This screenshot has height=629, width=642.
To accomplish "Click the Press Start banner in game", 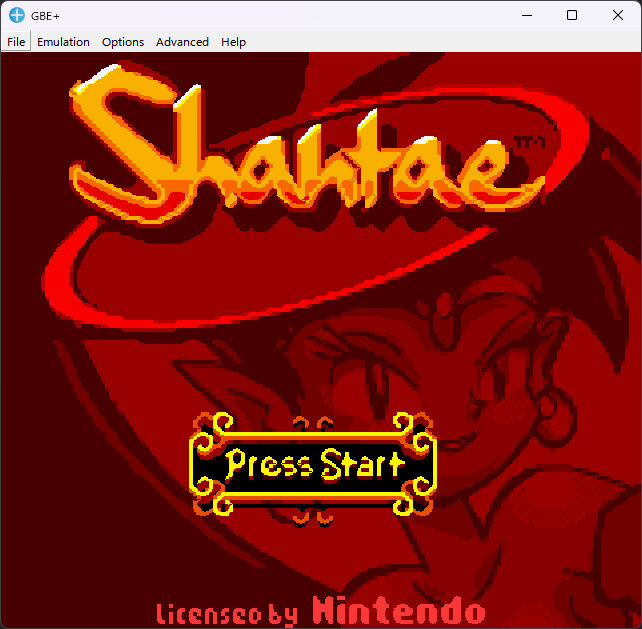I will (x=313, y=468).
